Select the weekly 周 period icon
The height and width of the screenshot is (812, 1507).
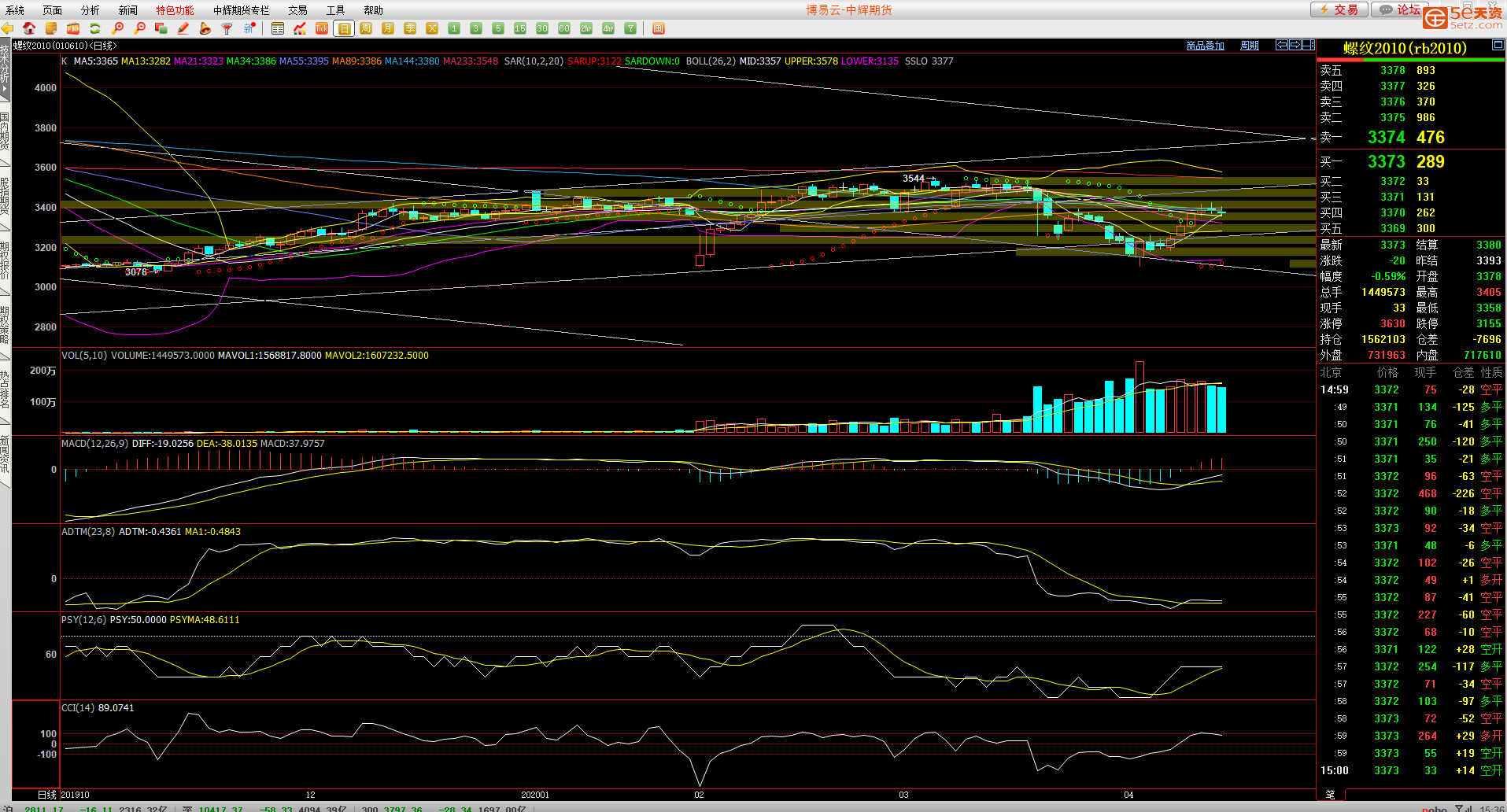point(366,28)
